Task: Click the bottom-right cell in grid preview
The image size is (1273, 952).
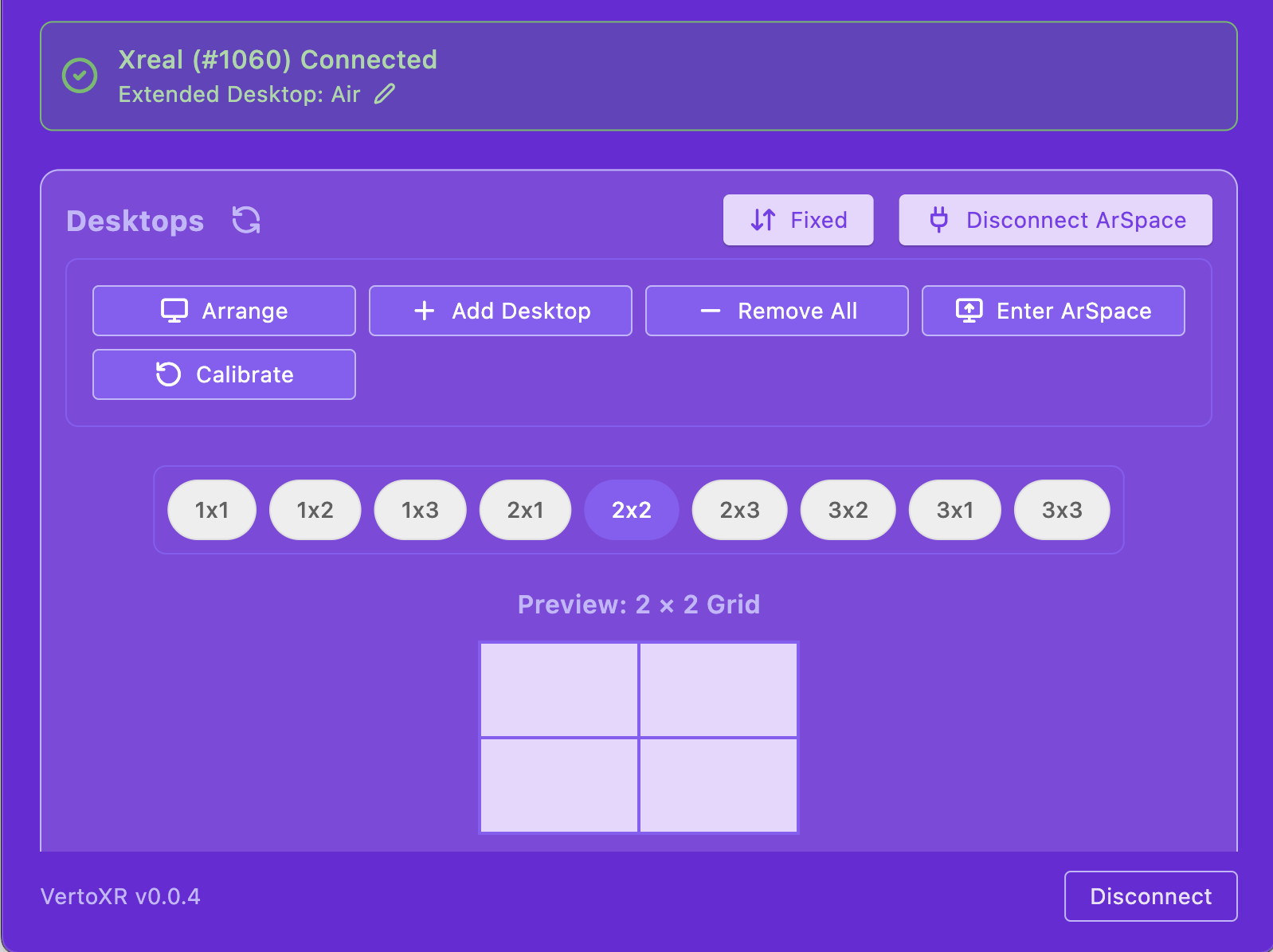Action: 719,785
